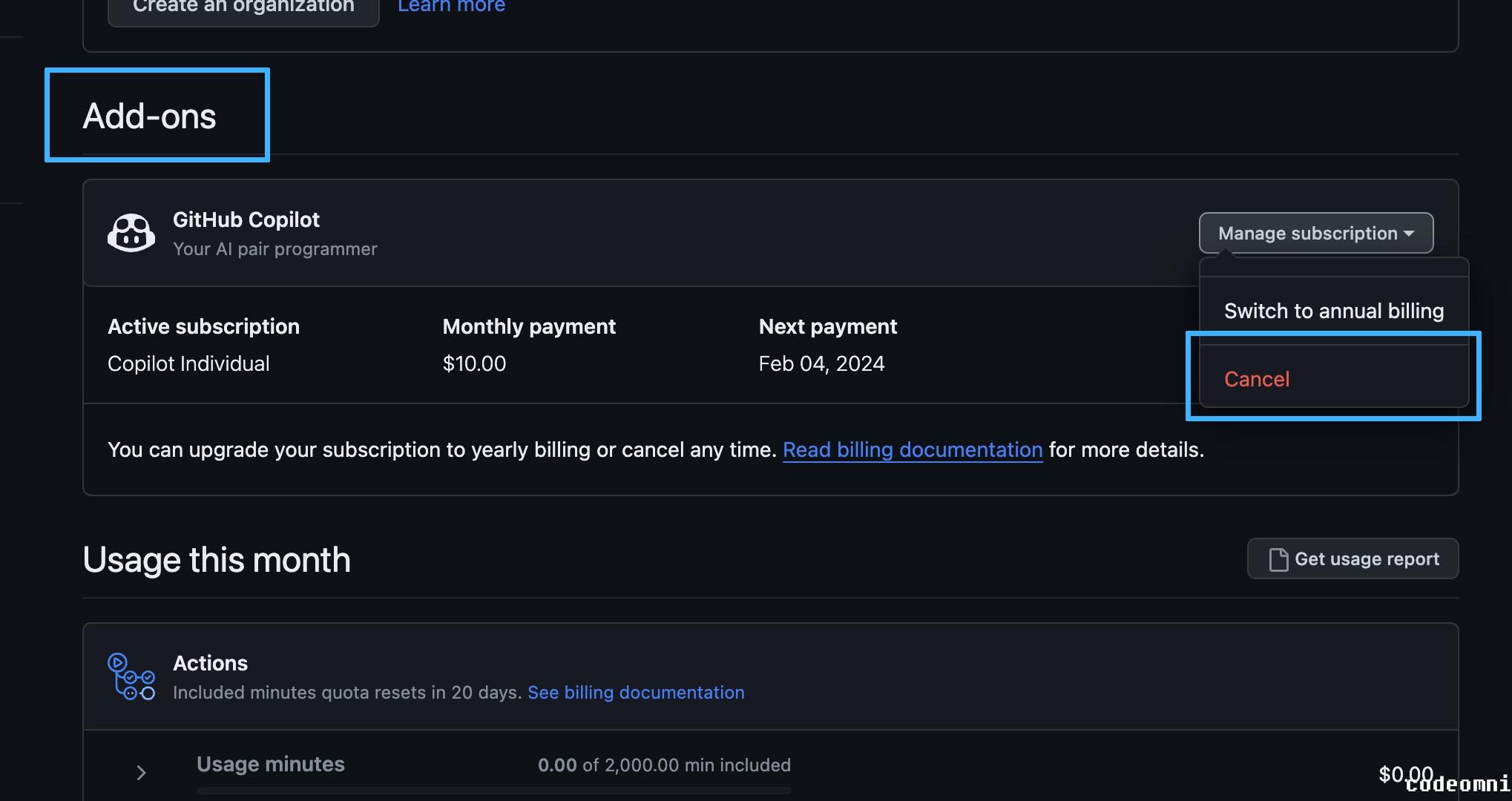Click the Usage minutes progress bar
The width and height of the screenshot is (1512, 801).
(494, 791)
